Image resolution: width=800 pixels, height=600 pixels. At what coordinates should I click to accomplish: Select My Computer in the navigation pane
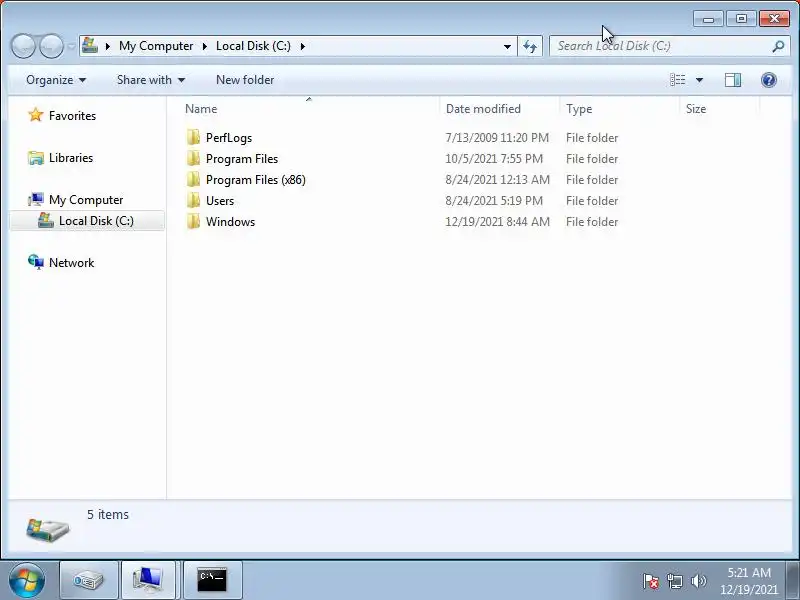[x=86, y=199]
